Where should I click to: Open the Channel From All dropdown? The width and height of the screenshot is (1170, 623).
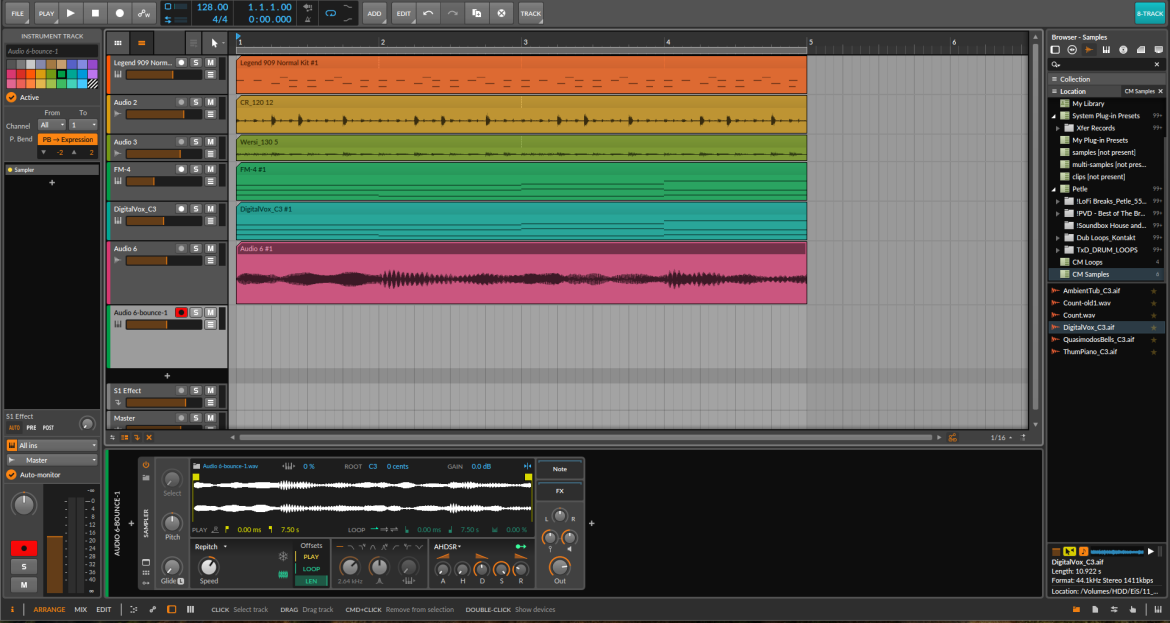pyautogui.click(x=51, y=125)
